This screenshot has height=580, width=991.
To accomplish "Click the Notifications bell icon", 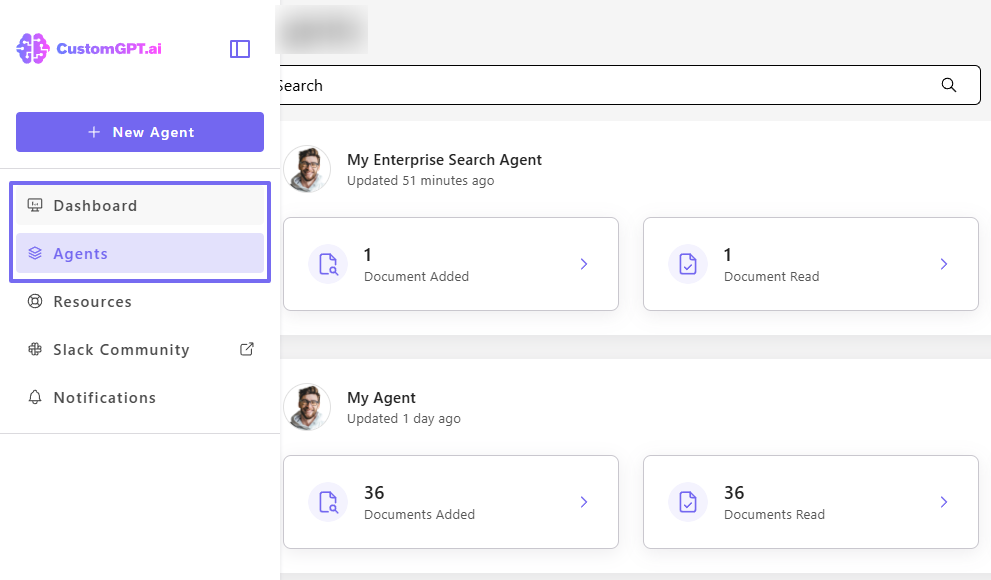I will 34,397.
